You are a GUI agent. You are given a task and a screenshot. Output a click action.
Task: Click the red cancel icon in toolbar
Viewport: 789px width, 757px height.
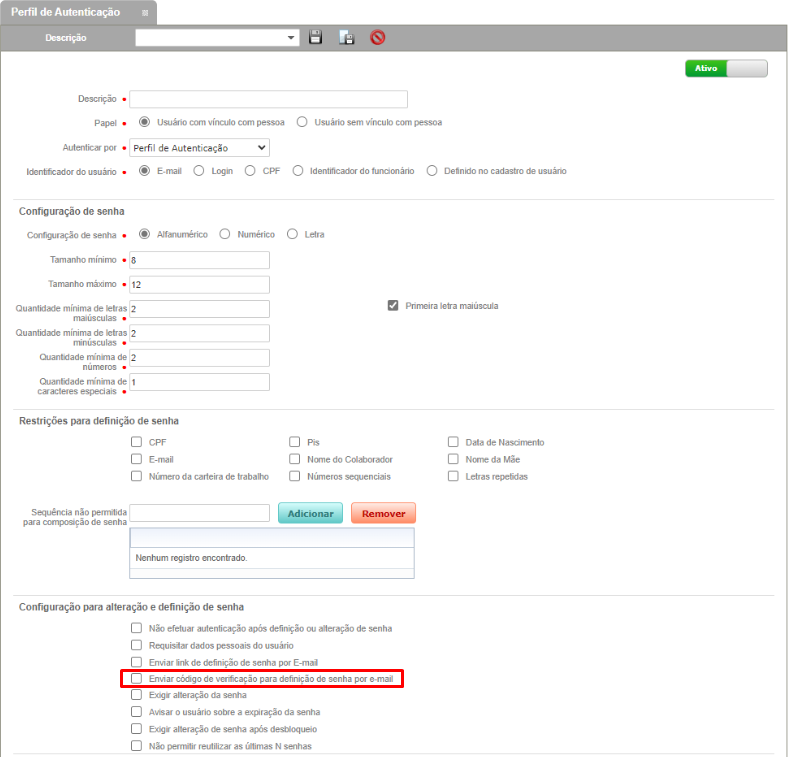click(377, 38)
